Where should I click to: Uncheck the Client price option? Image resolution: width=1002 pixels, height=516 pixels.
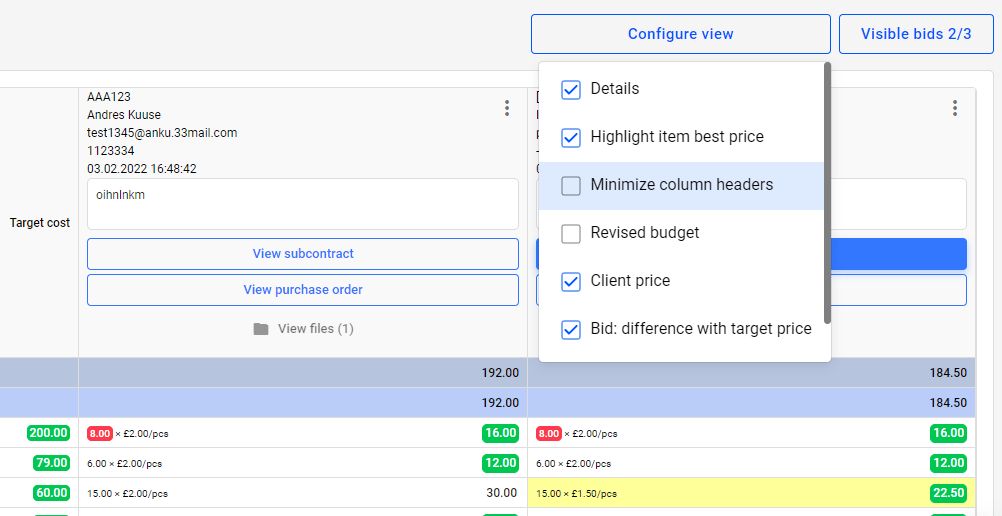tap(571, 281)
